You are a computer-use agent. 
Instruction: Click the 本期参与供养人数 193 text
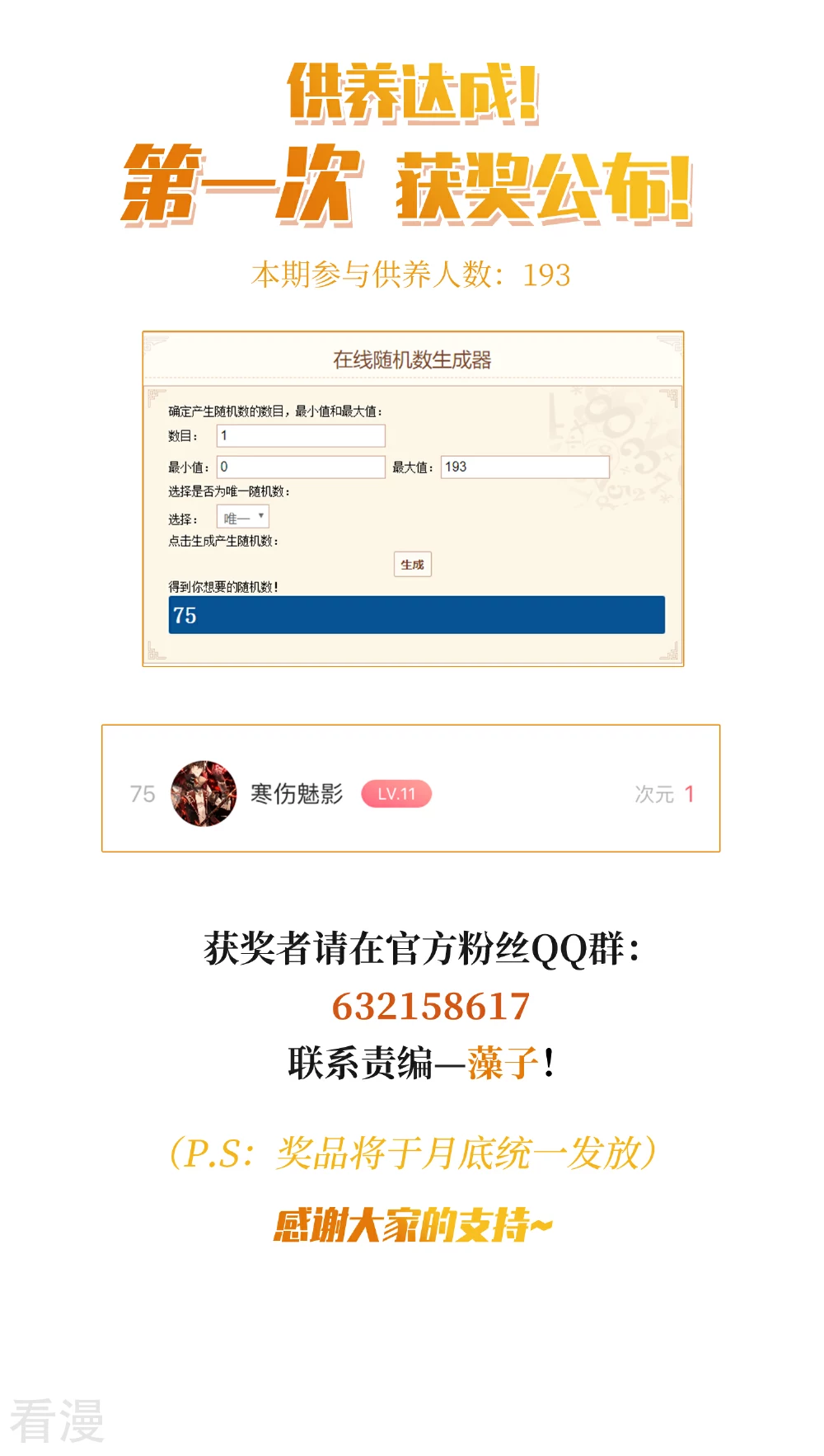(x=410, y=275)
